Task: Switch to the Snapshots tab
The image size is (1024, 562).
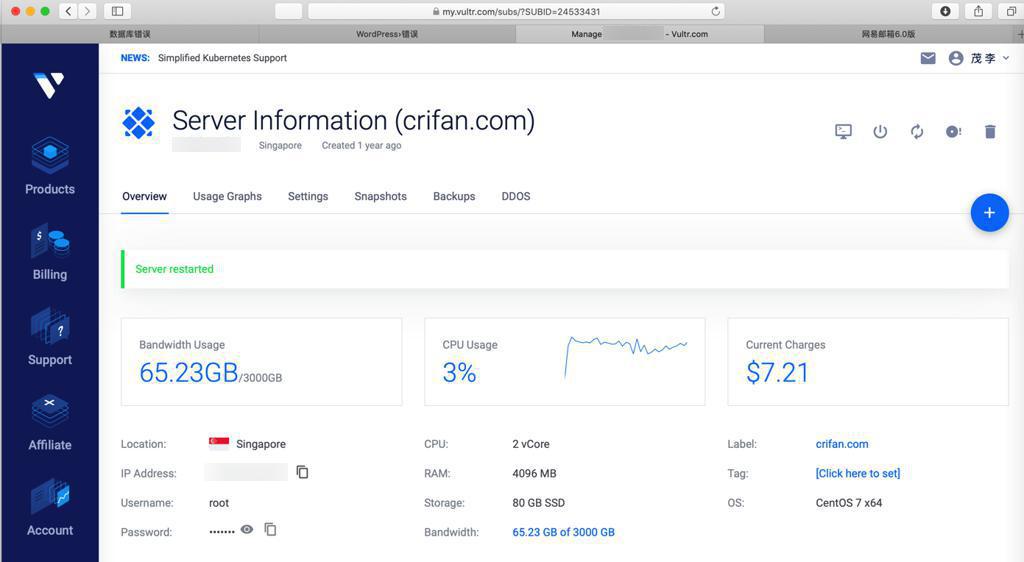Action: tap(381, 196)
